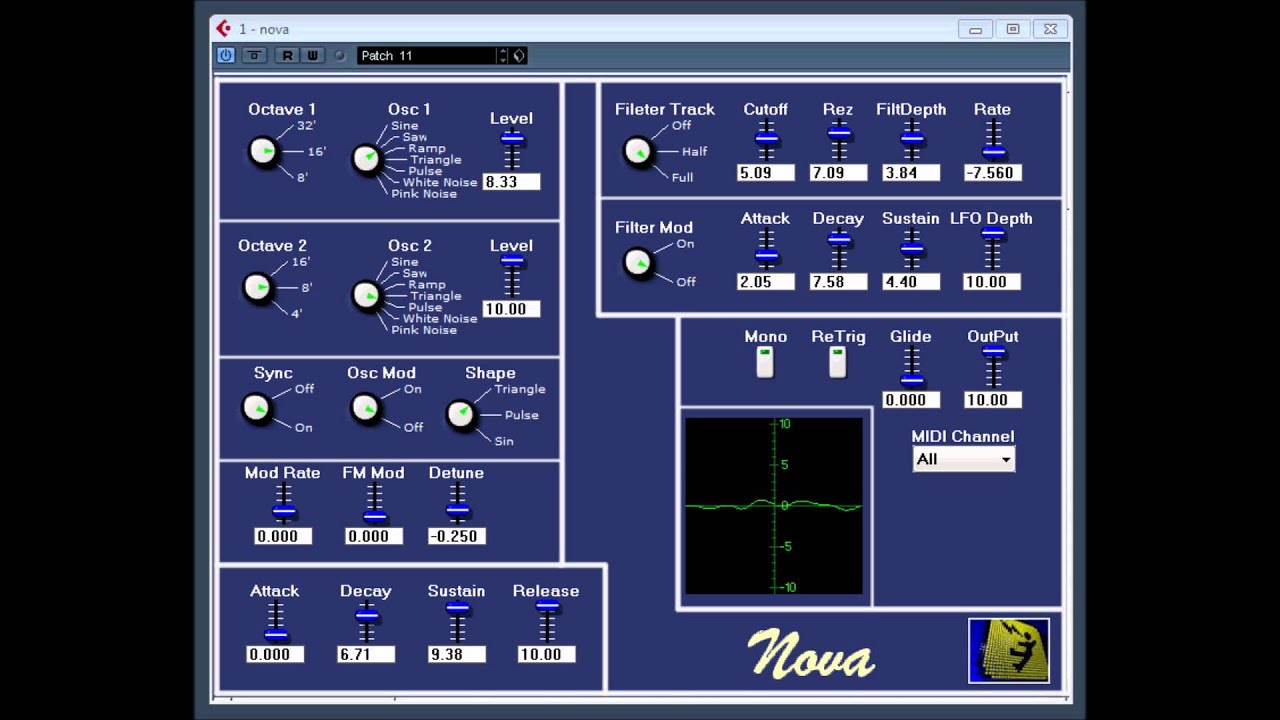Click the patch preset up/down arrows
Viewport: 1280px width, 720px height.
[503, 55]
